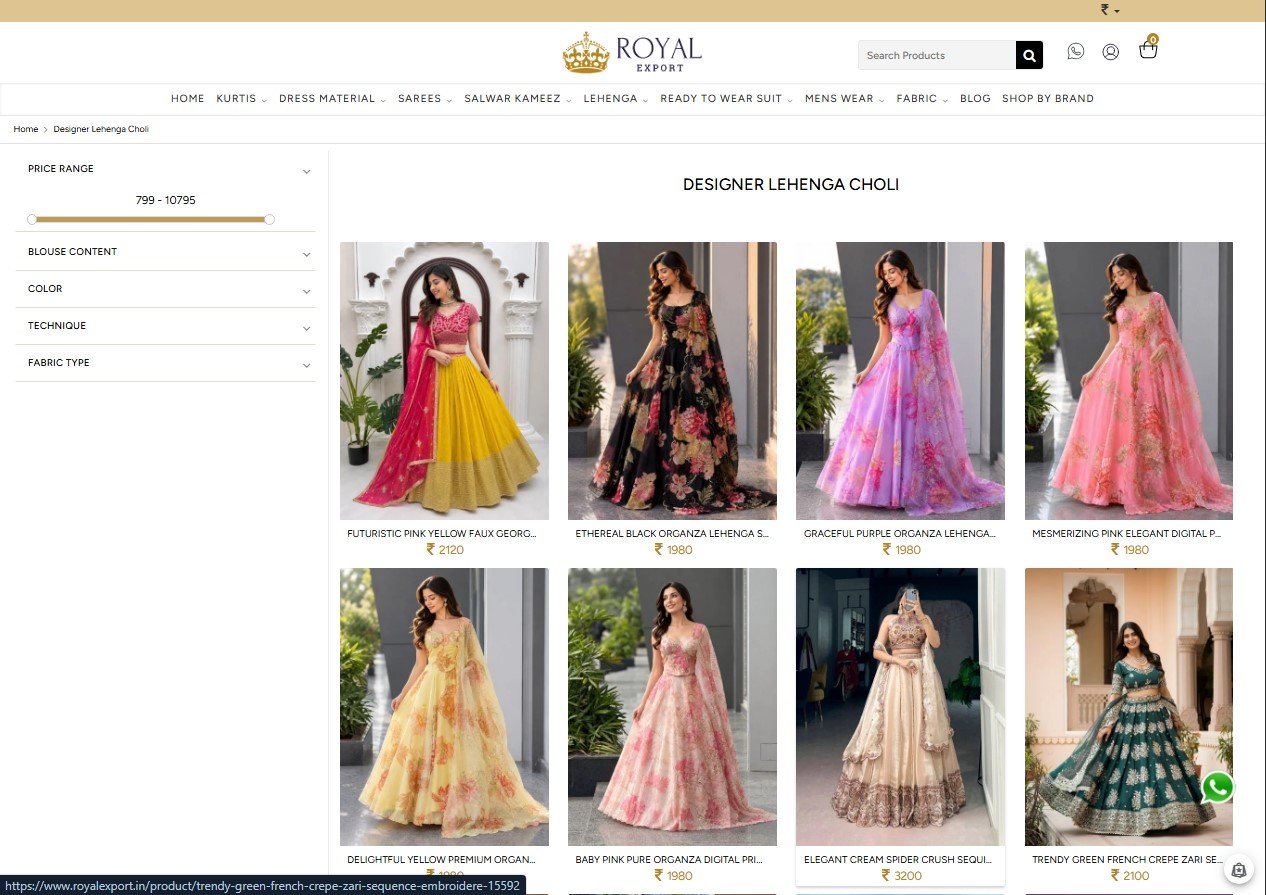Image resolution: width=1266 pixels, height=895 pixels.
Task: Open the shopping cart icon
Action: coord(1148,49)
